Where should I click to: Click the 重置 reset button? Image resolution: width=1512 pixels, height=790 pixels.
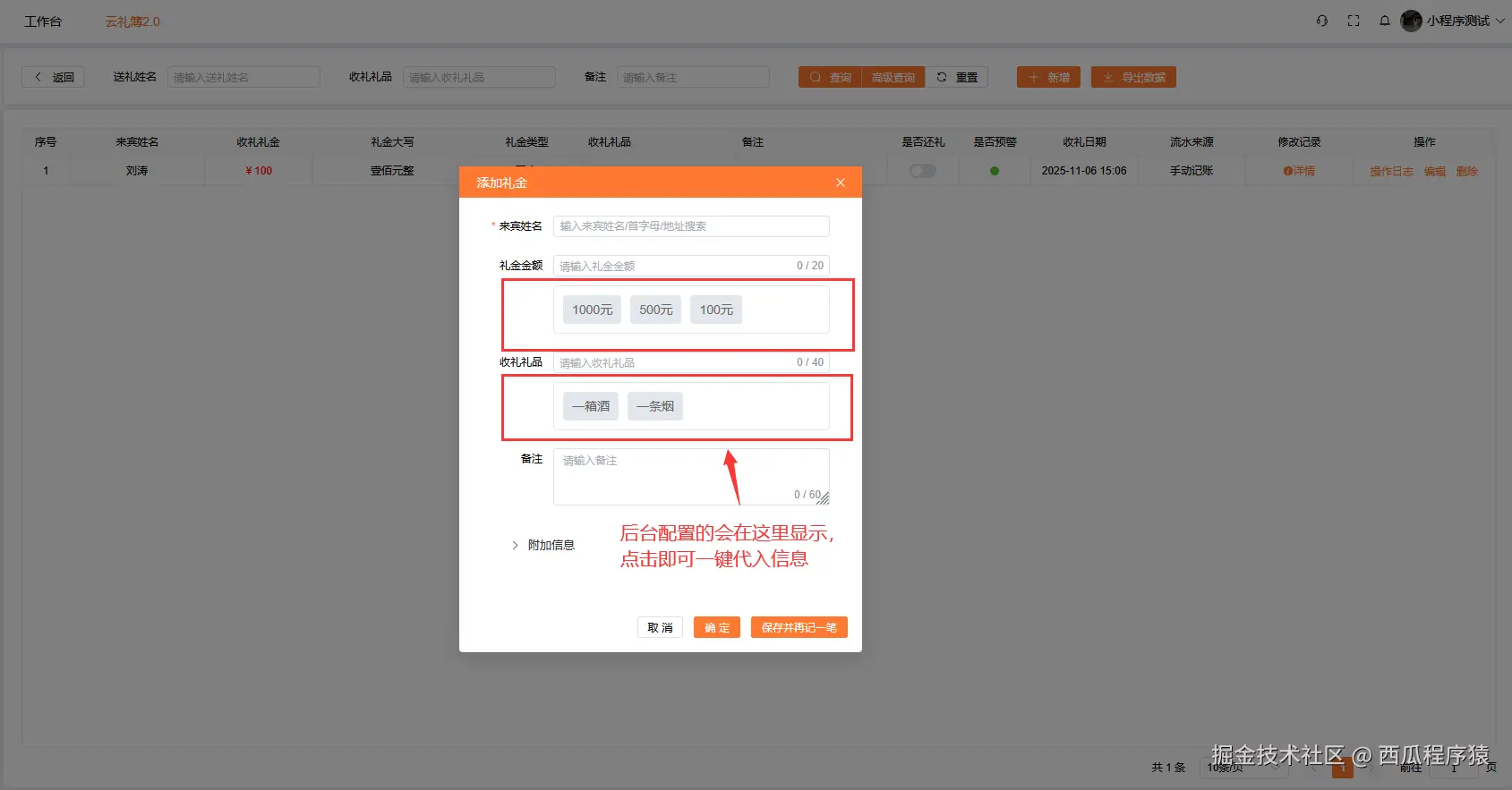click(957, 77)
